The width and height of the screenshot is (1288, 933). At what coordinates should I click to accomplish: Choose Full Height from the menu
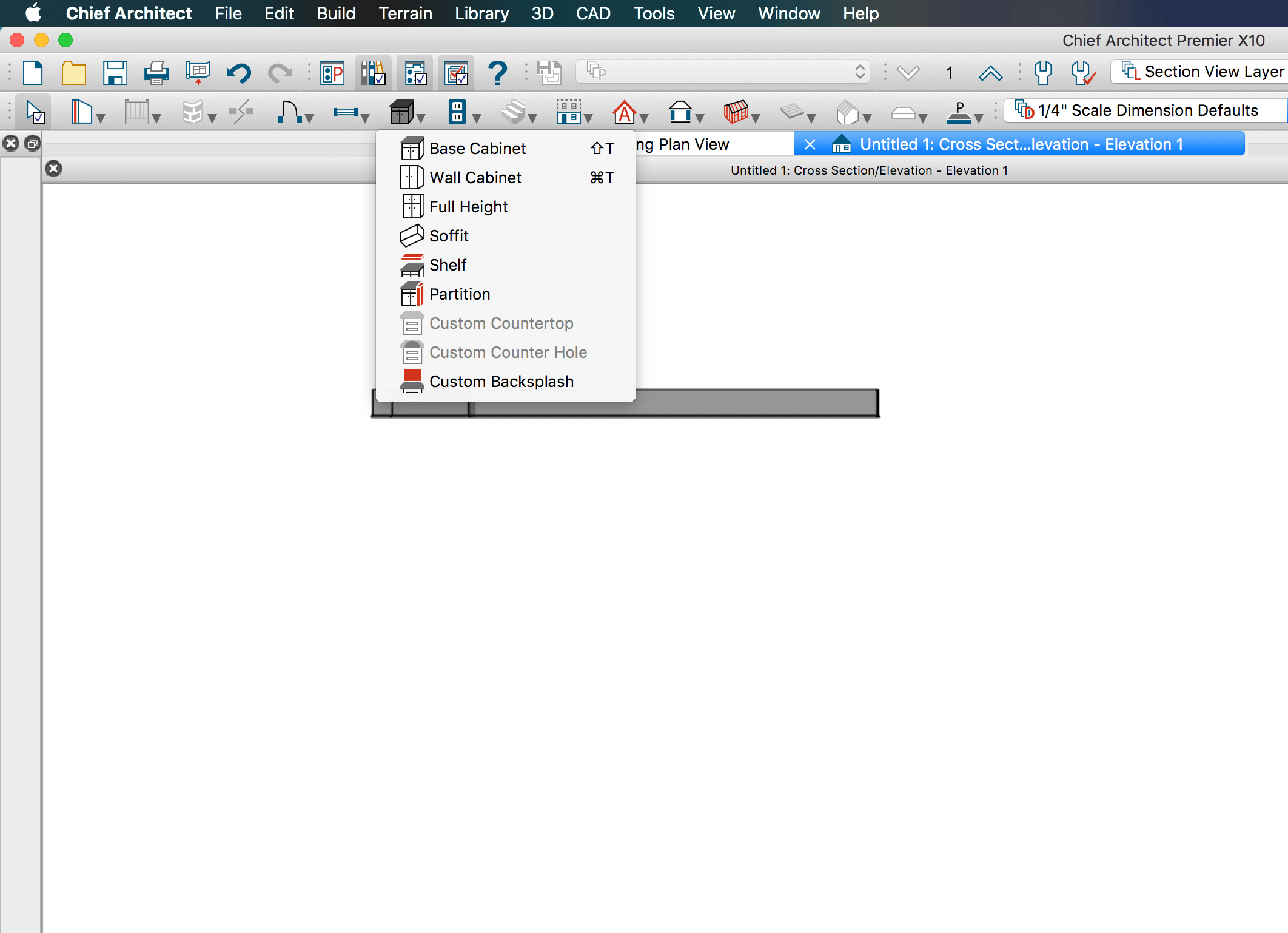pos(506,206)
